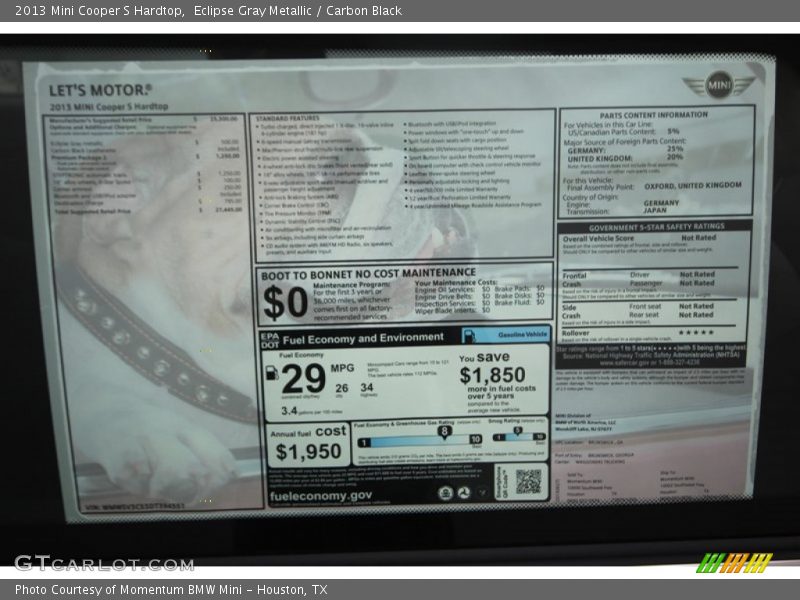
Task: Click the agency seal icons beside fueleconomy.gov
Action: [464, 492]
